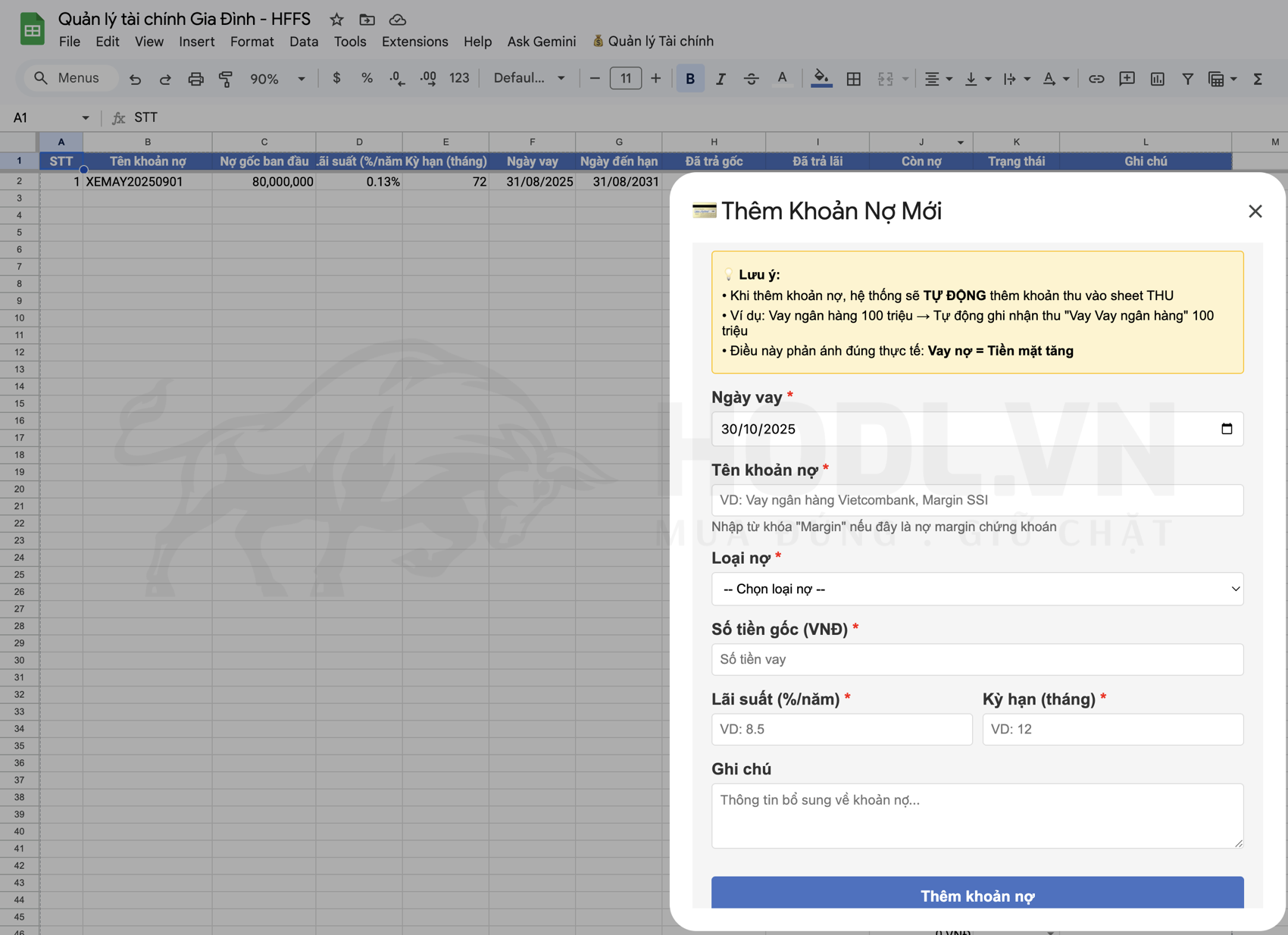Select the Insert chart icon
This screenshot has width=1288, height=935.
click(1157, 78)
